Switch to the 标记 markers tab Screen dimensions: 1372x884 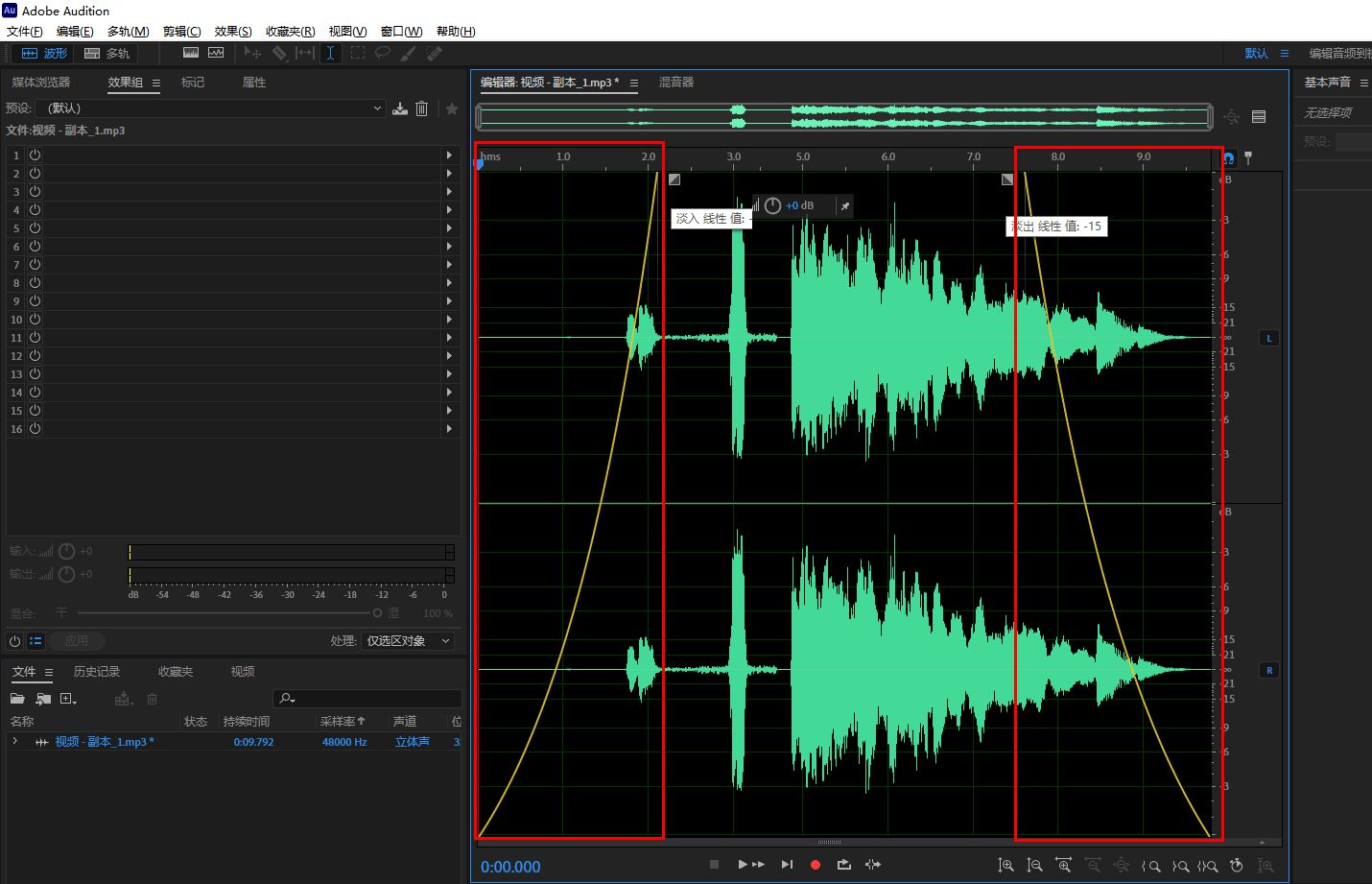[193, 83]
